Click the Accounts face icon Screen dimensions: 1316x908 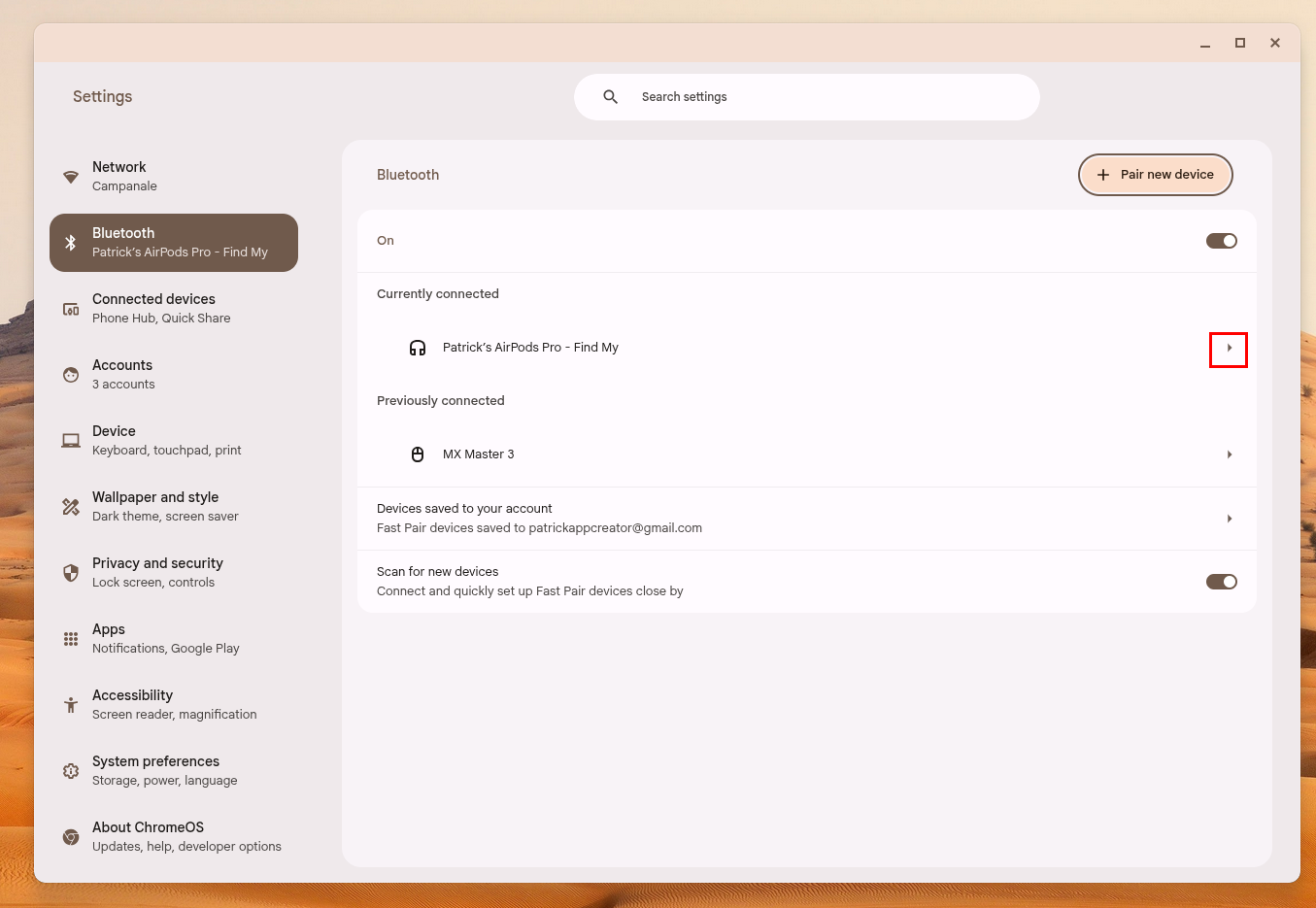pyautogui.click(x=71, y=375)
